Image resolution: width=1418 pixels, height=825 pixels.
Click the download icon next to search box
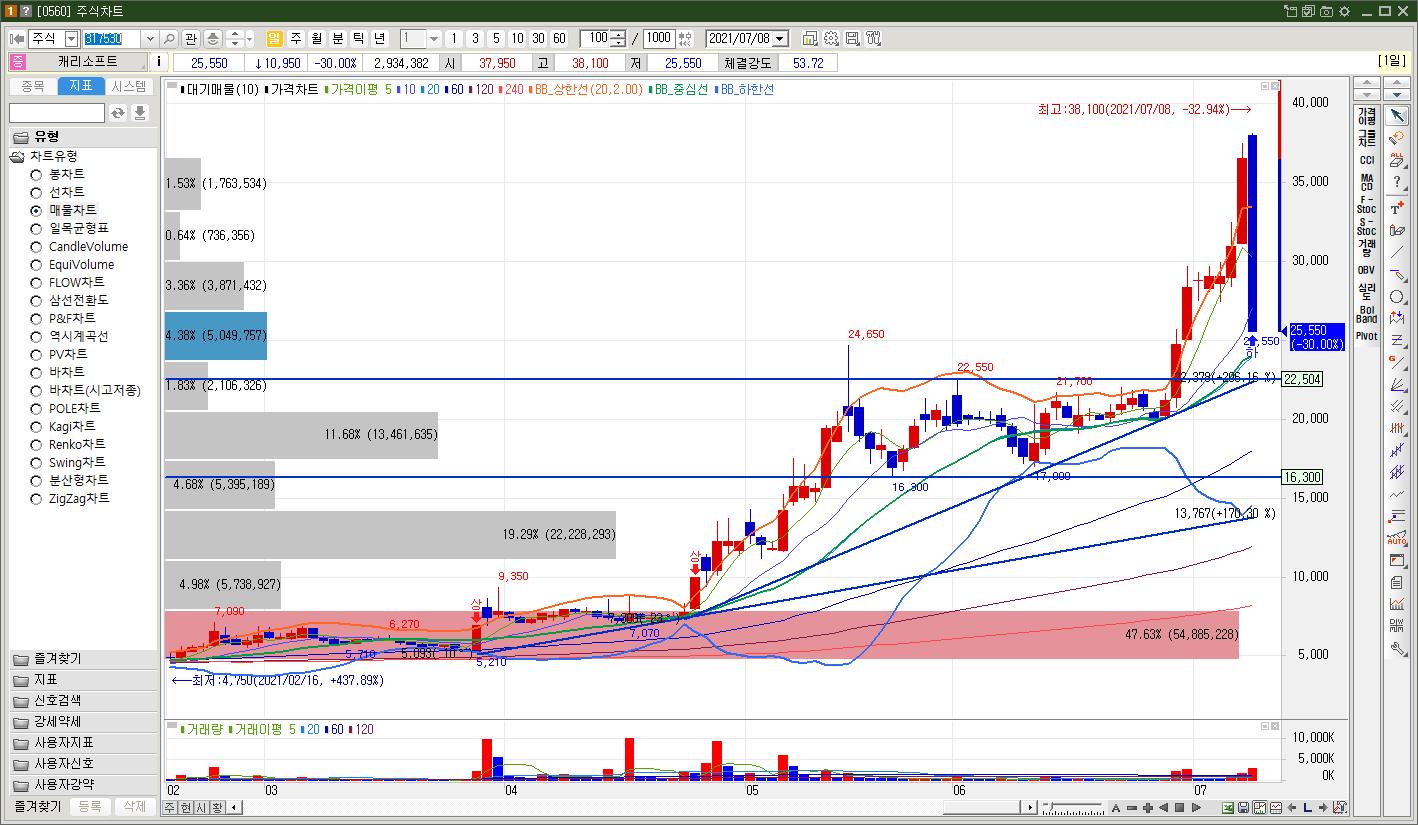(140, 113)
